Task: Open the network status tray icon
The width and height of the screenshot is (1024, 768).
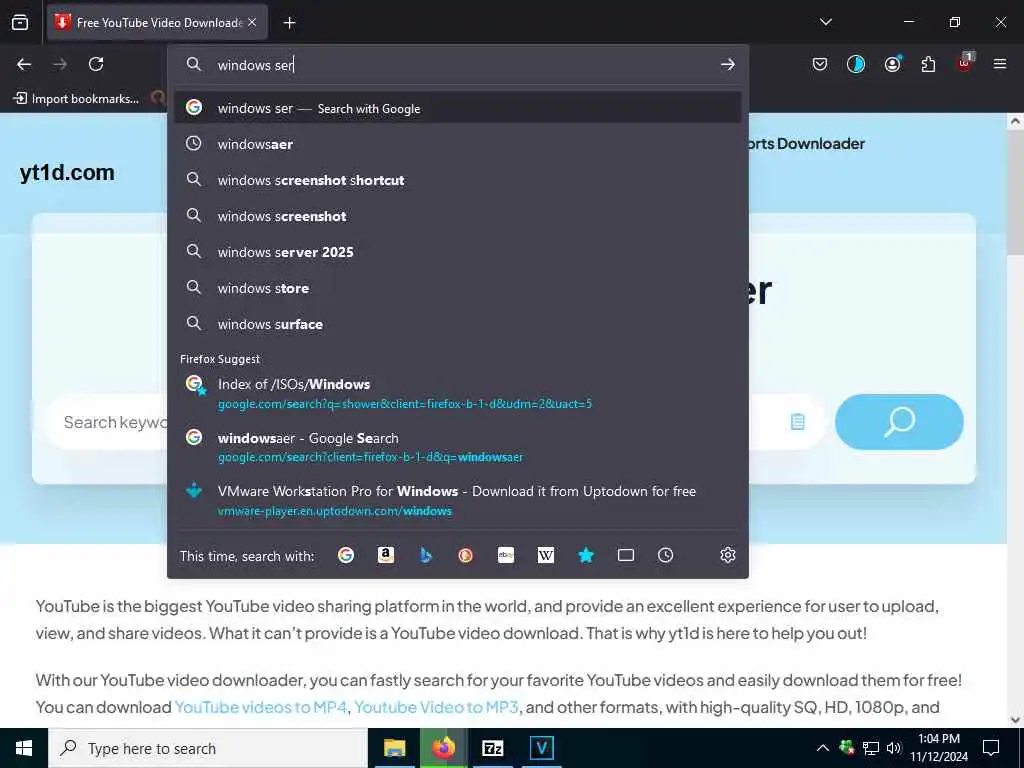Action: (871, 748)
